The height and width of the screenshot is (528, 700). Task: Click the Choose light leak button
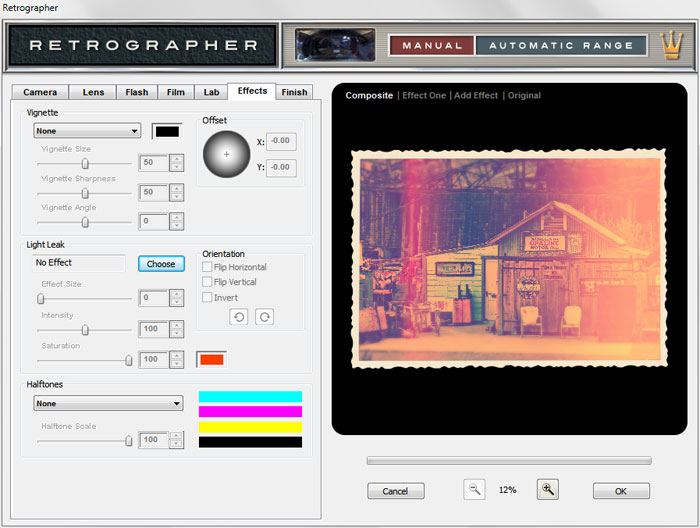tap(161, 264)
